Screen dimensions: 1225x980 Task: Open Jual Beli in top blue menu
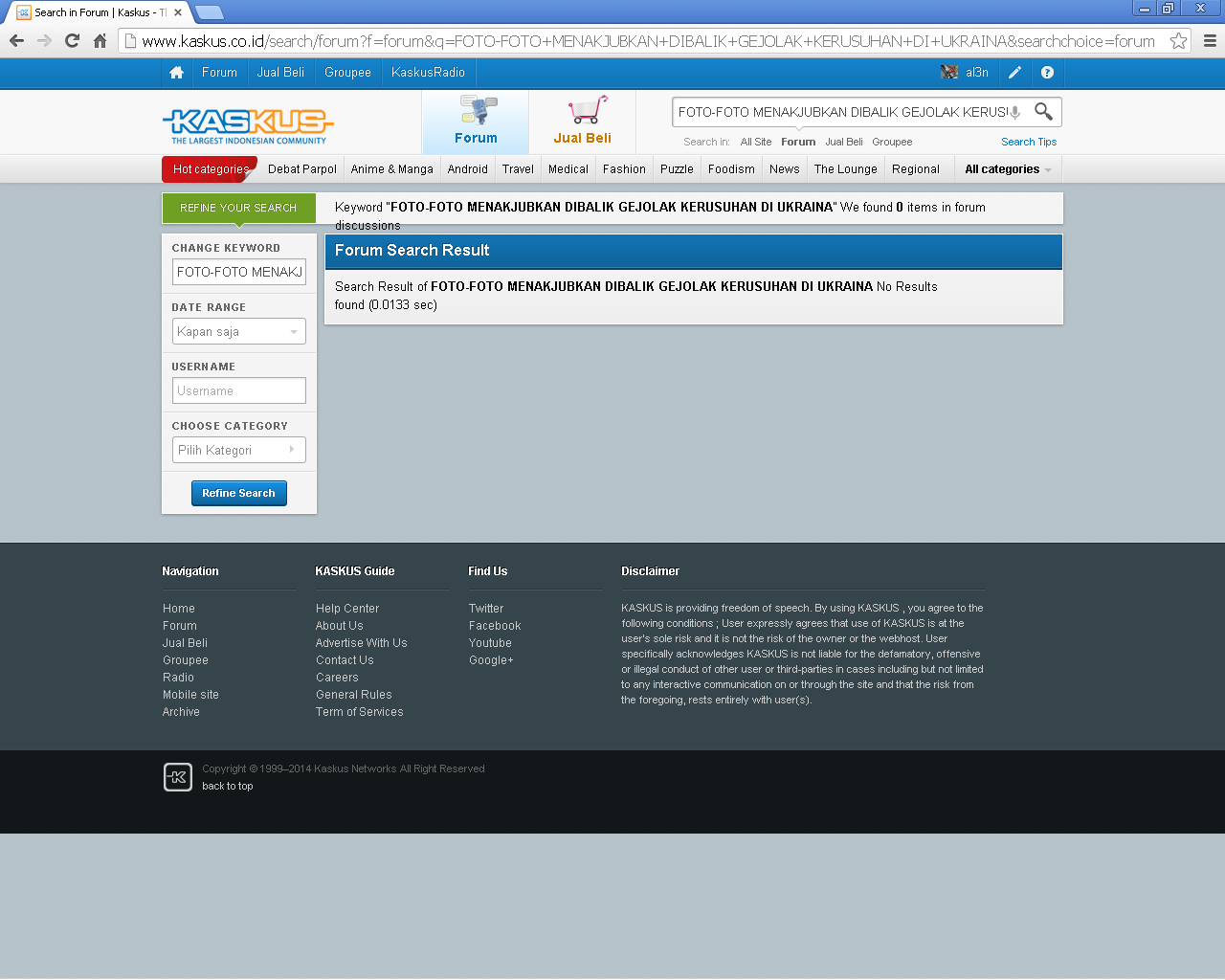280,73
